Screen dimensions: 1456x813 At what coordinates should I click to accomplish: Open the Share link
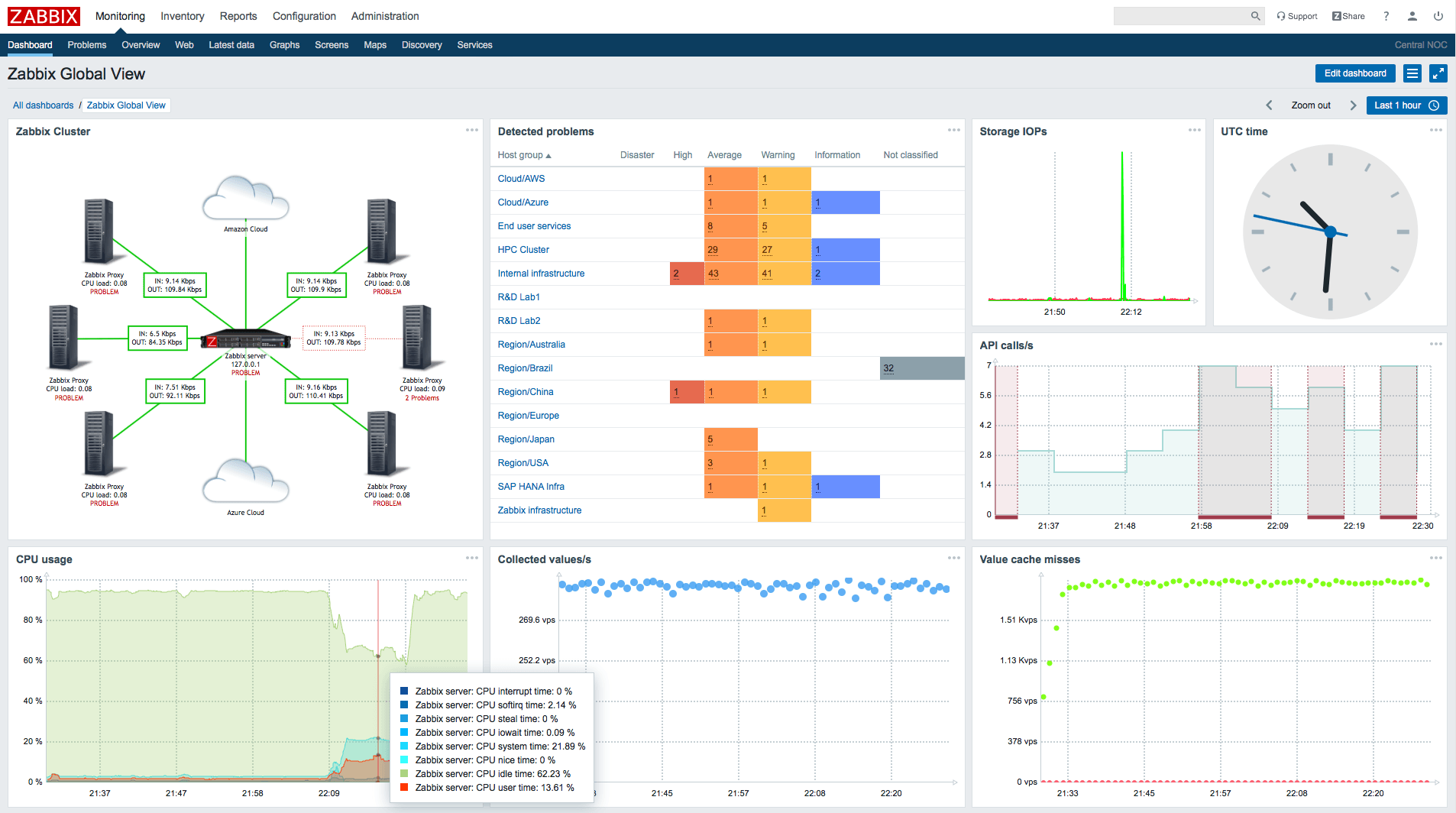(1348, 16)
